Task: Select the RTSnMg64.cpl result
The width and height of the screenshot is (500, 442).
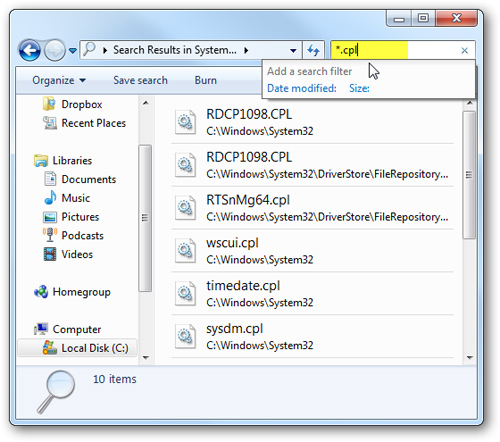Action: 312,208
